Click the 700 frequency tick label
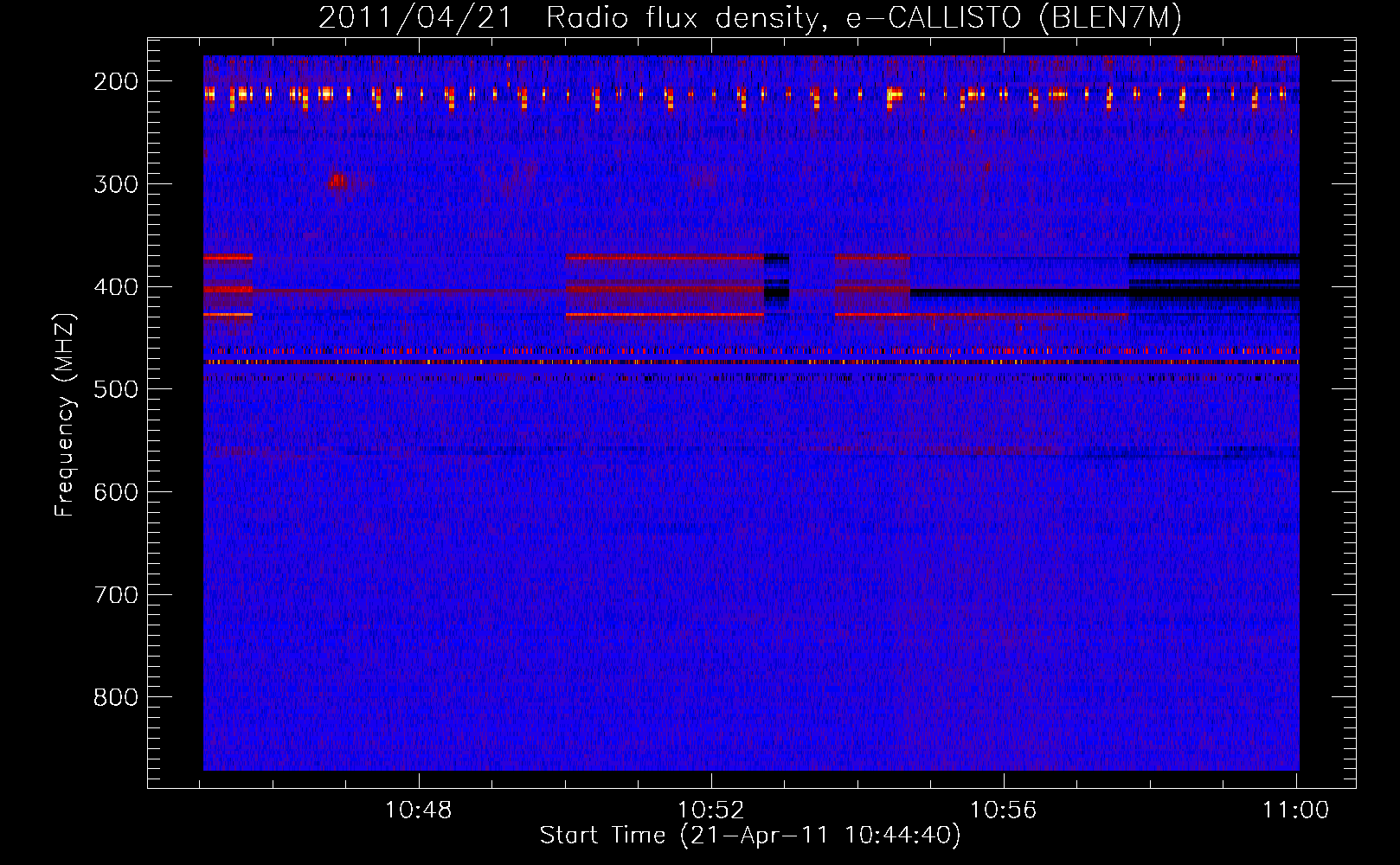Viewport: 1400px width, 865px height. 116,595
